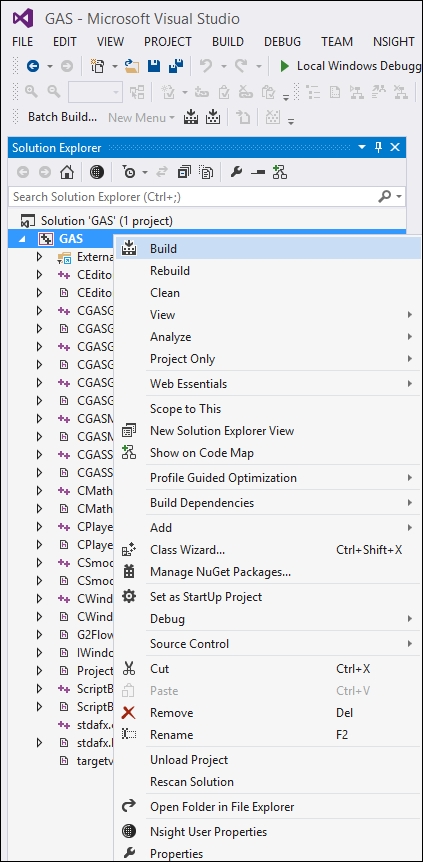Open the NSIGHT menu
This screenshot has width=423, height=862.
394,42
